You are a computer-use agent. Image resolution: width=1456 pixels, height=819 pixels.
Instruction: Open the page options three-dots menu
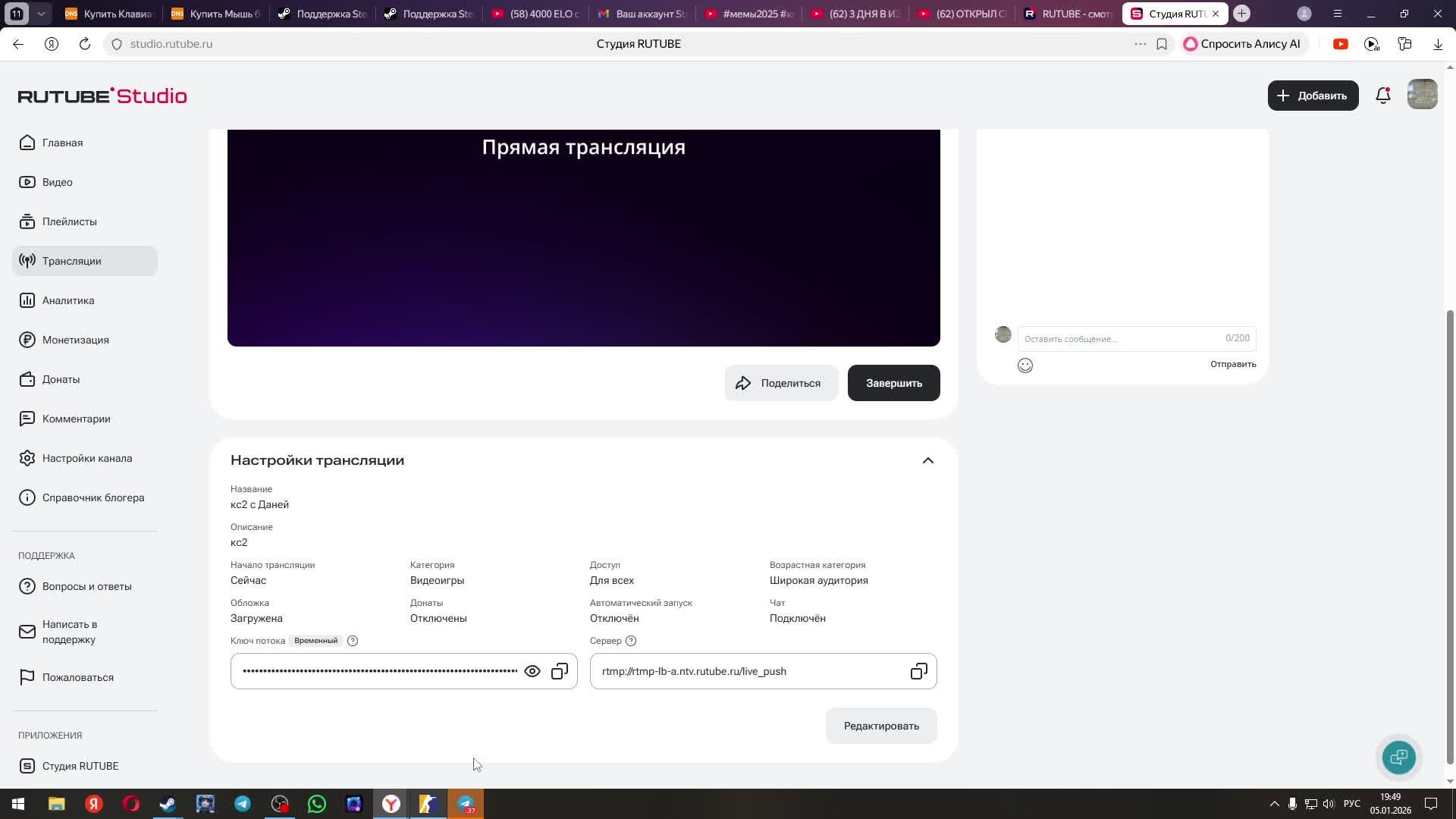point(1140,44)
